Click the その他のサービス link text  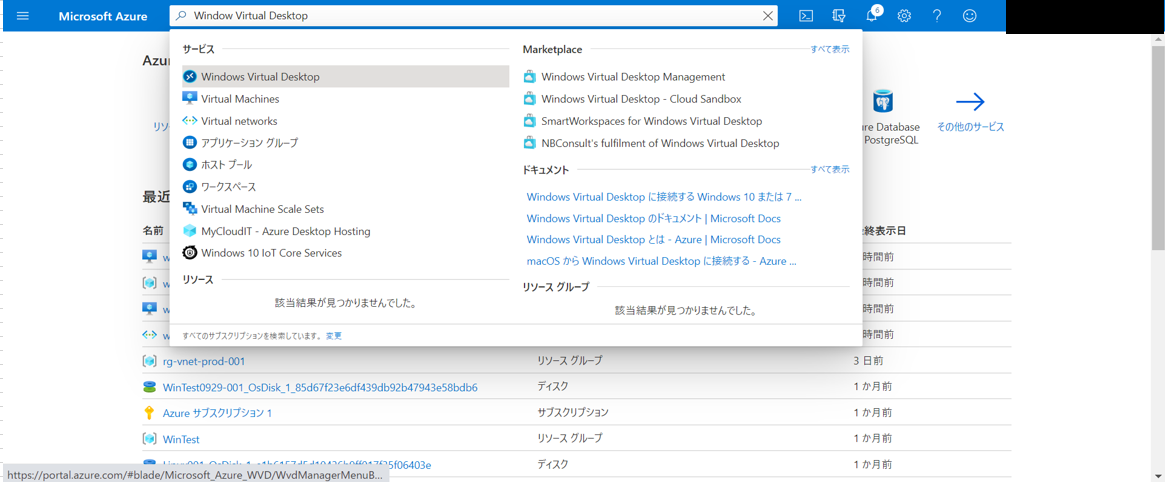tap(970, 127)
